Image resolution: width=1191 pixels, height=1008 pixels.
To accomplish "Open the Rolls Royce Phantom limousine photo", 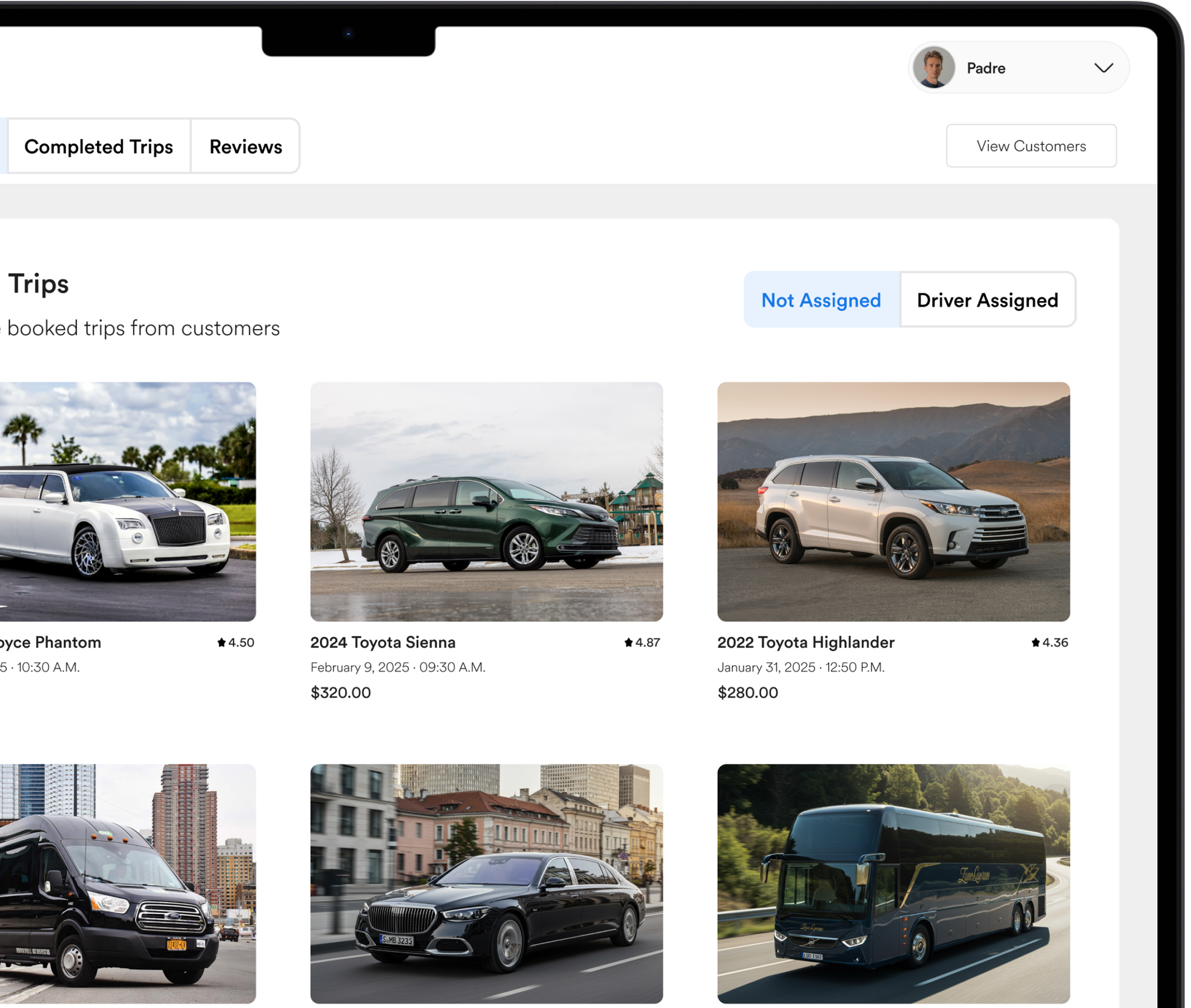I will [127, 501].
